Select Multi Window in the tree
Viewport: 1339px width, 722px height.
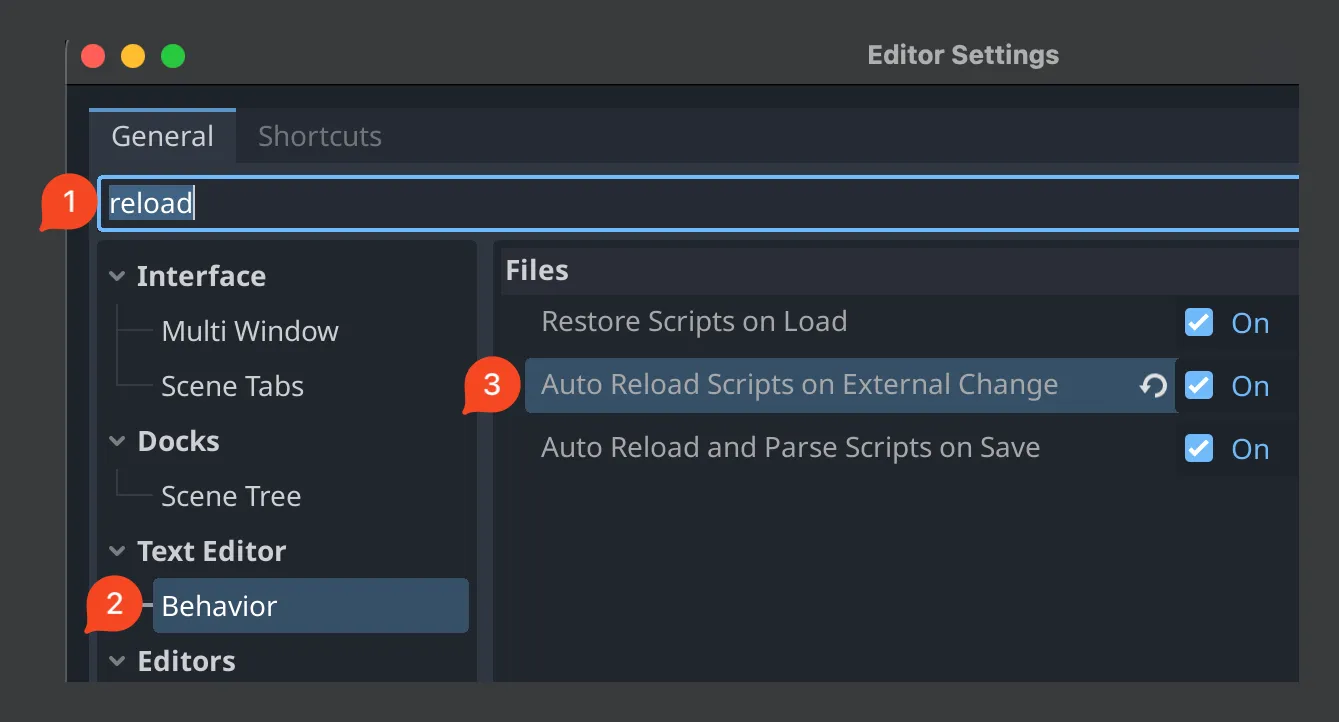[250, 331]
